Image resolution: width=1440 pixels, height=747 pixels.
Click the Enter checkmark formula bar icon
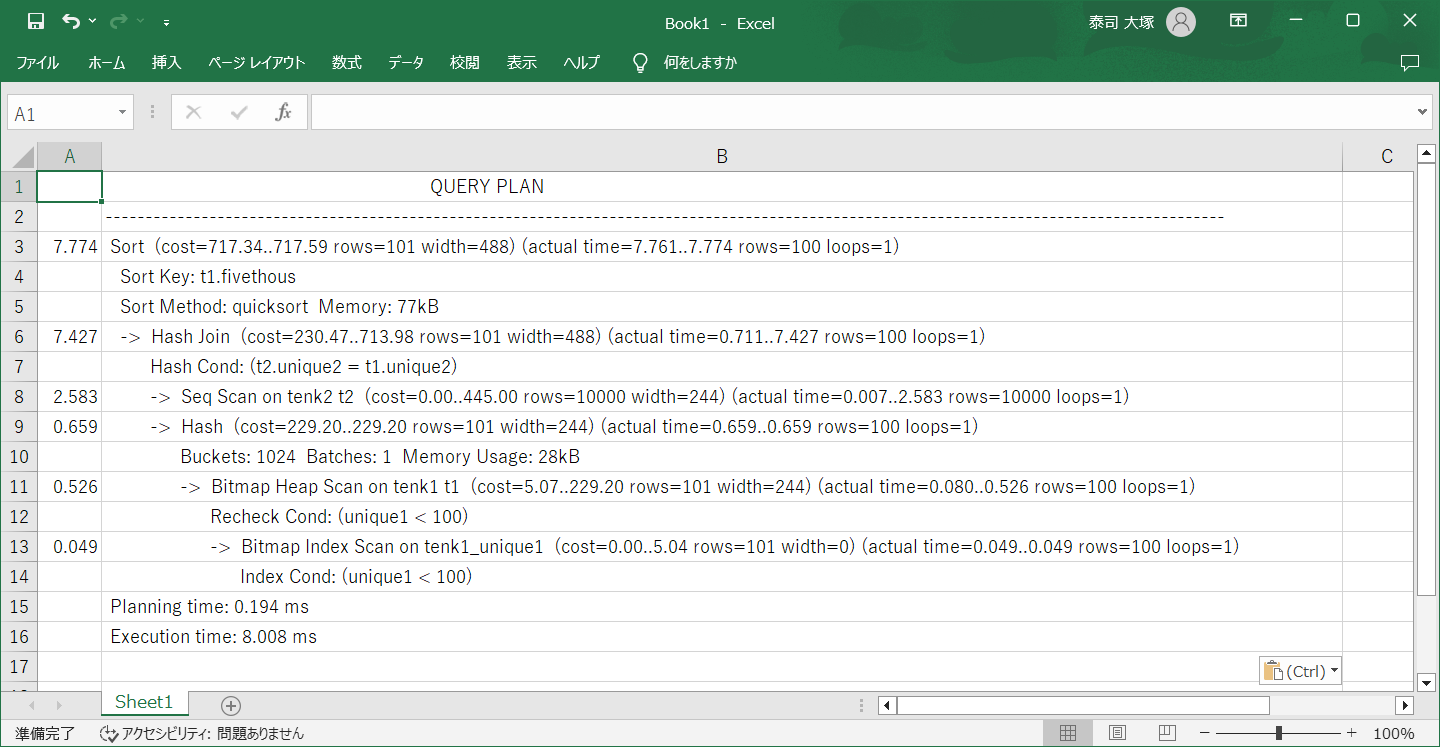[x=239, y=113]
